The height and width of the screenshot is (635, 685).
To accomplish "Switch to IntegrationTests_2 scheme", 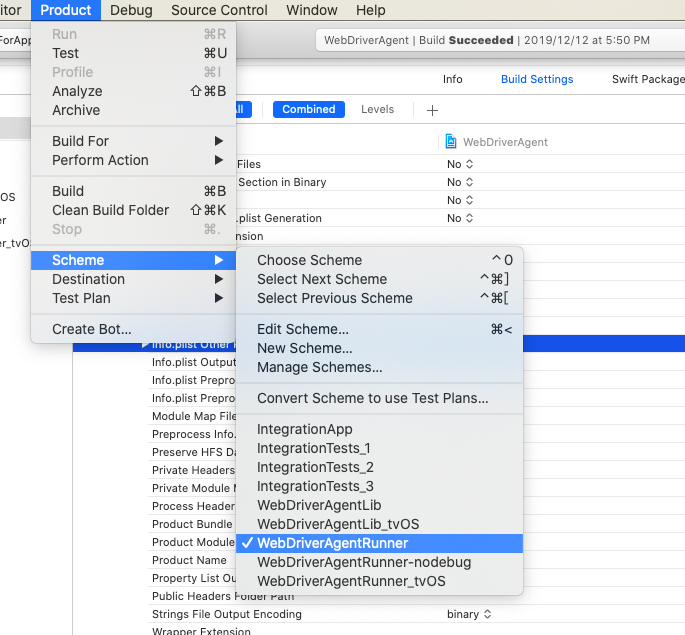I will click(x=379, y=467).
